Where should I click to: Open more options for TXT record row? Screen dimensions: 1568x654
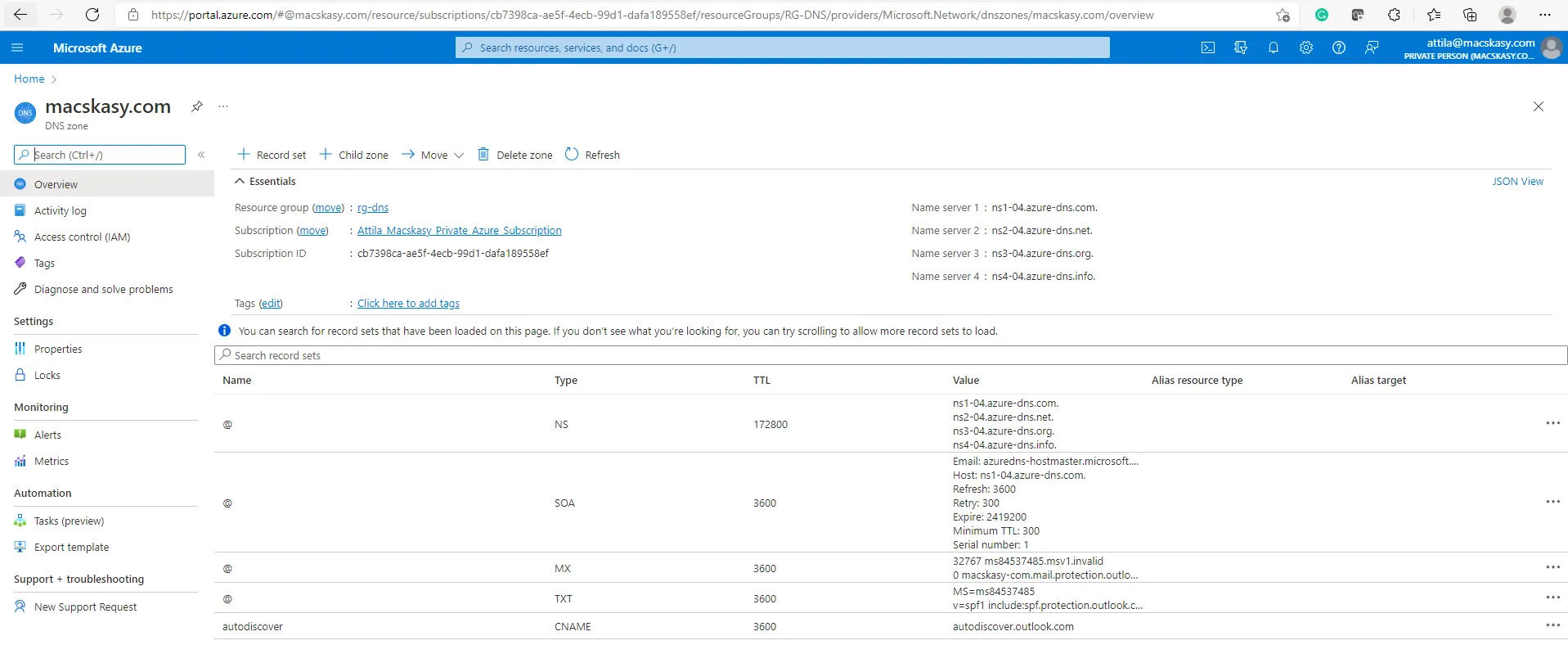[x=1553, y=598]
